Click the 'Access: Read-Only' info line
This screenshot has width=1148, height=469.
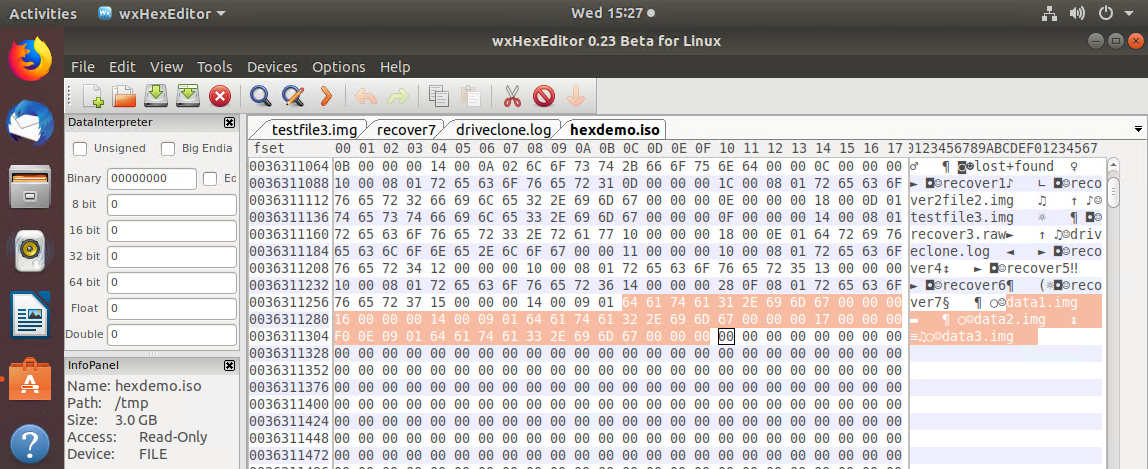tap(137, 437)
